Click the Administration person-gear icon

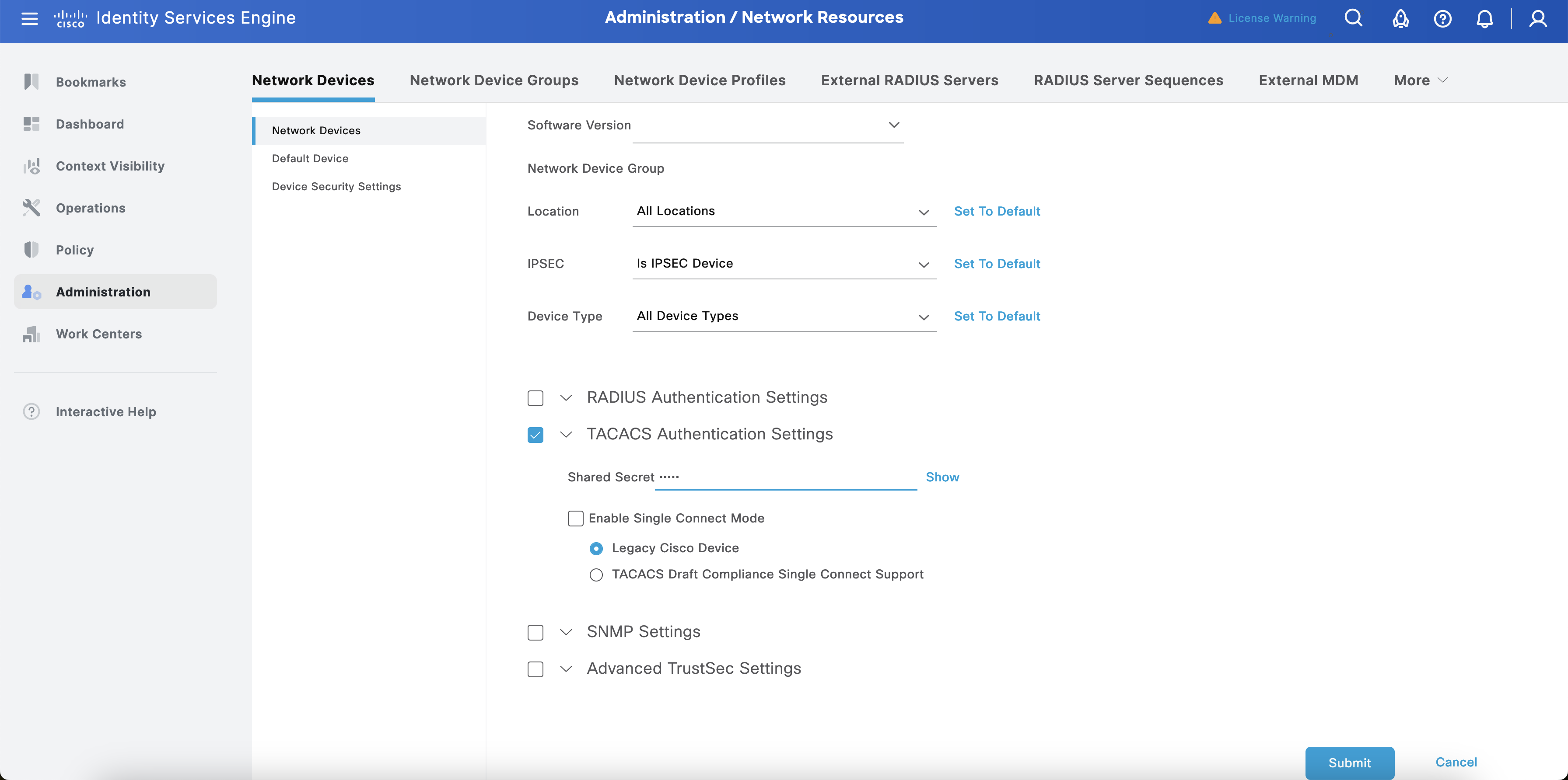[x=31, y=292]
